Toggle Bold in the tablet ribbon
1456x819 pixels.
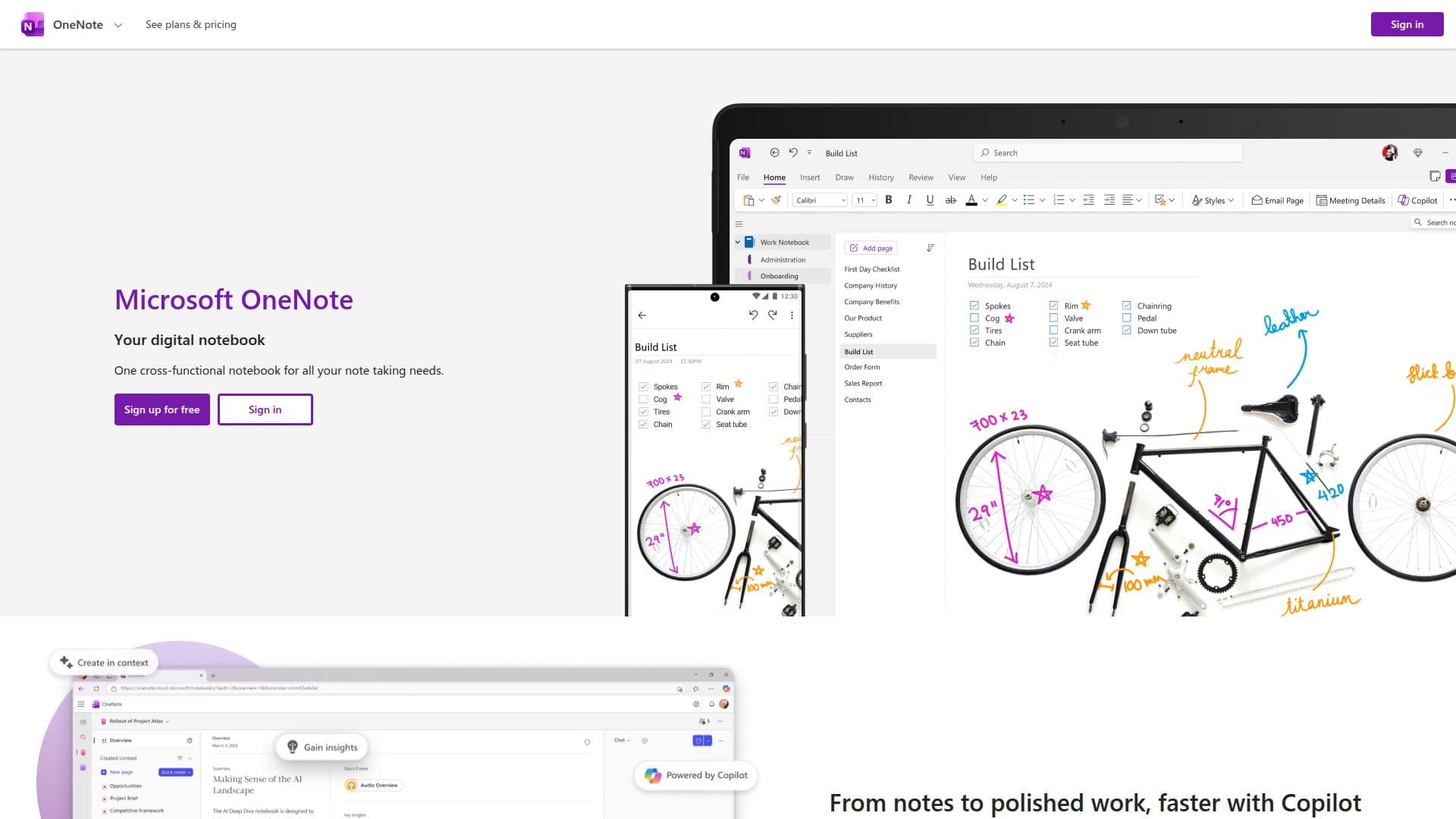(889, 200)
